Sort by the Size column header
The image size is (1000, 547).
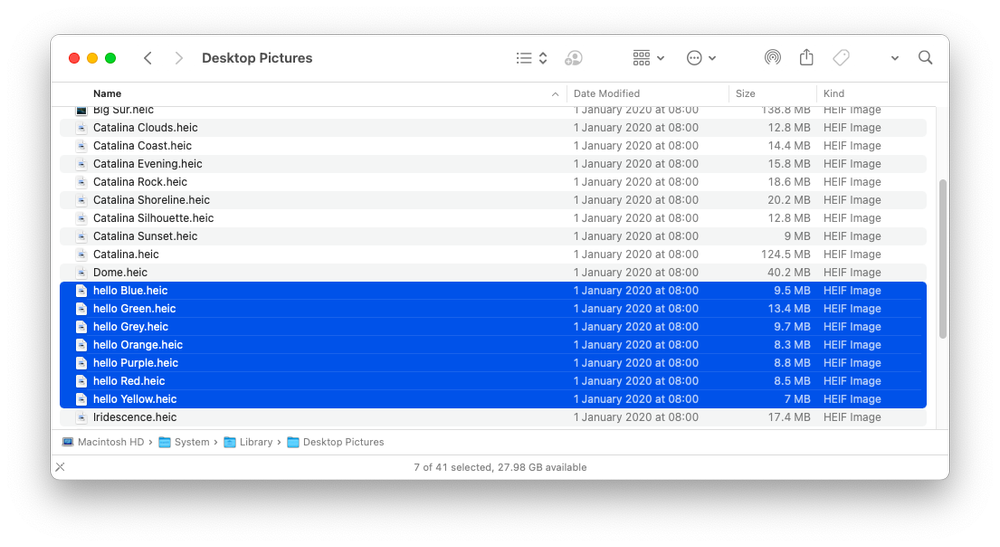click(x=745, y=93)
